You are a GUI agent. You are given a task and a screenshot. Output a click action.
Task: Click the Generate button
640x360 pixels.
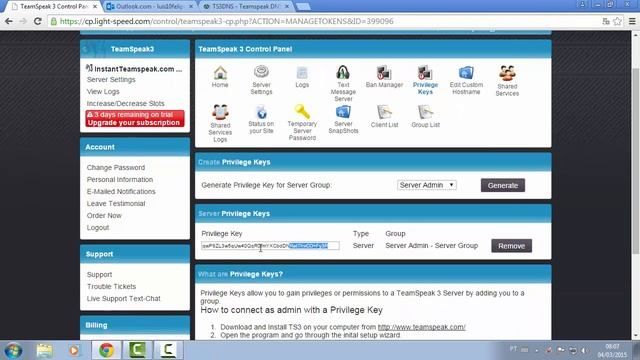(x=503, y=185)
